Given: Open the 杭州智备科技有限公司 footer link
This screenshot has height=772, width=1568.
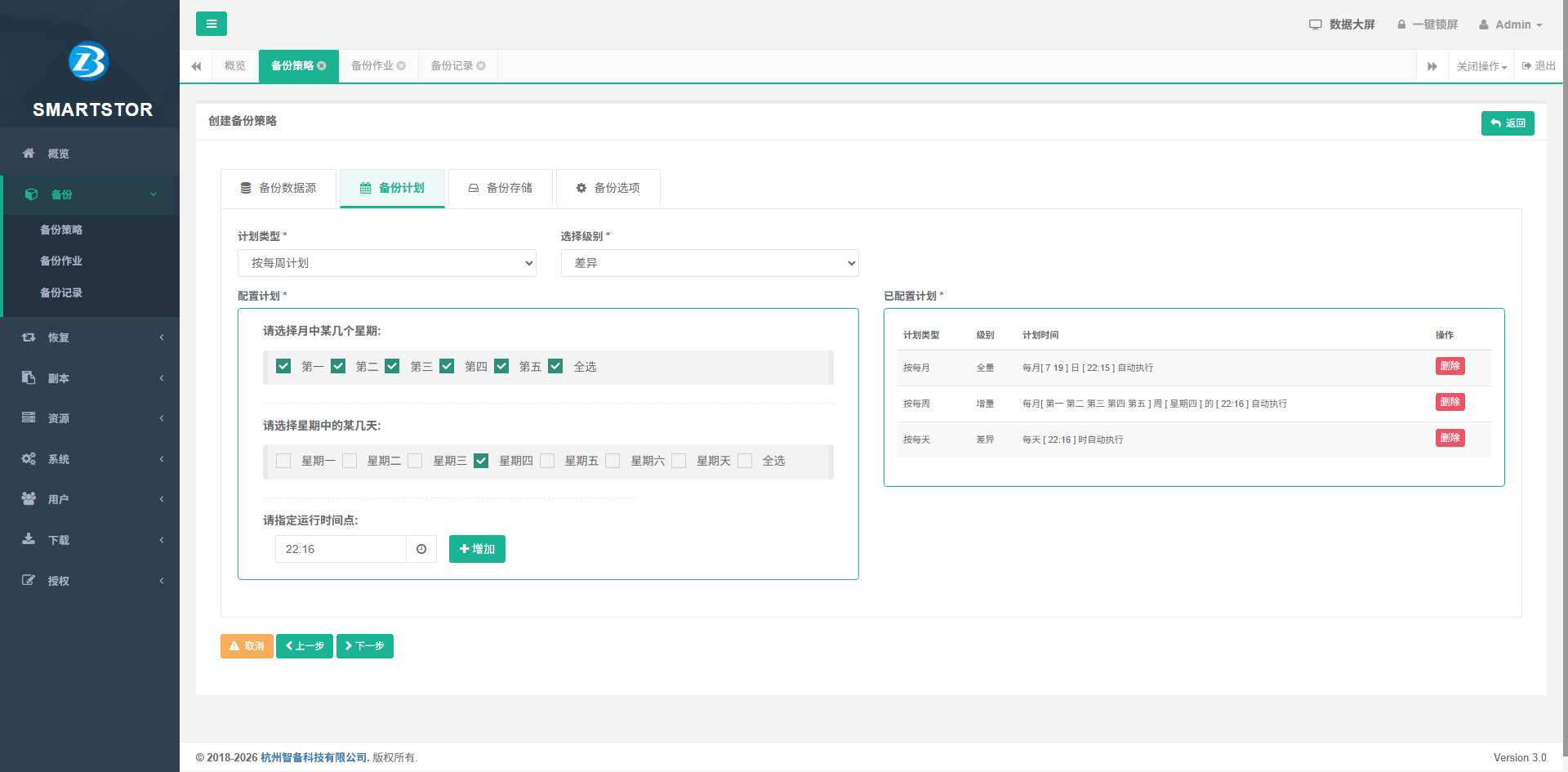Looking at the screenshot, I should point(315,757).
